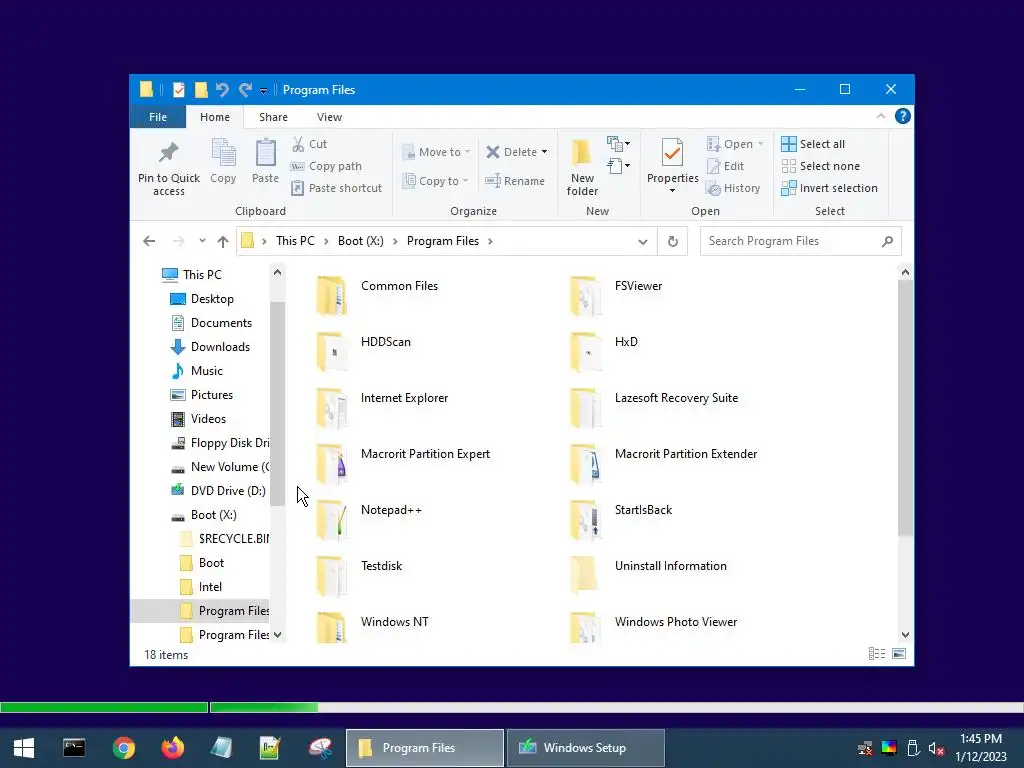Image resolution: width=1024 pixels, height=768 pixels.
Task: Click the Search Program Files box
Action: 801,241
